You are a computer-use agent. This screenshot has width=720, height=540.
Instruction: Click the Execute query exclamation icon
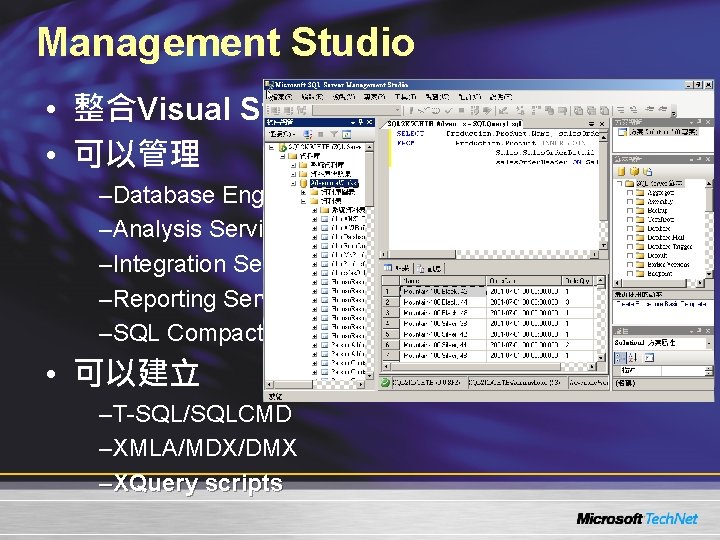(411, 110)
